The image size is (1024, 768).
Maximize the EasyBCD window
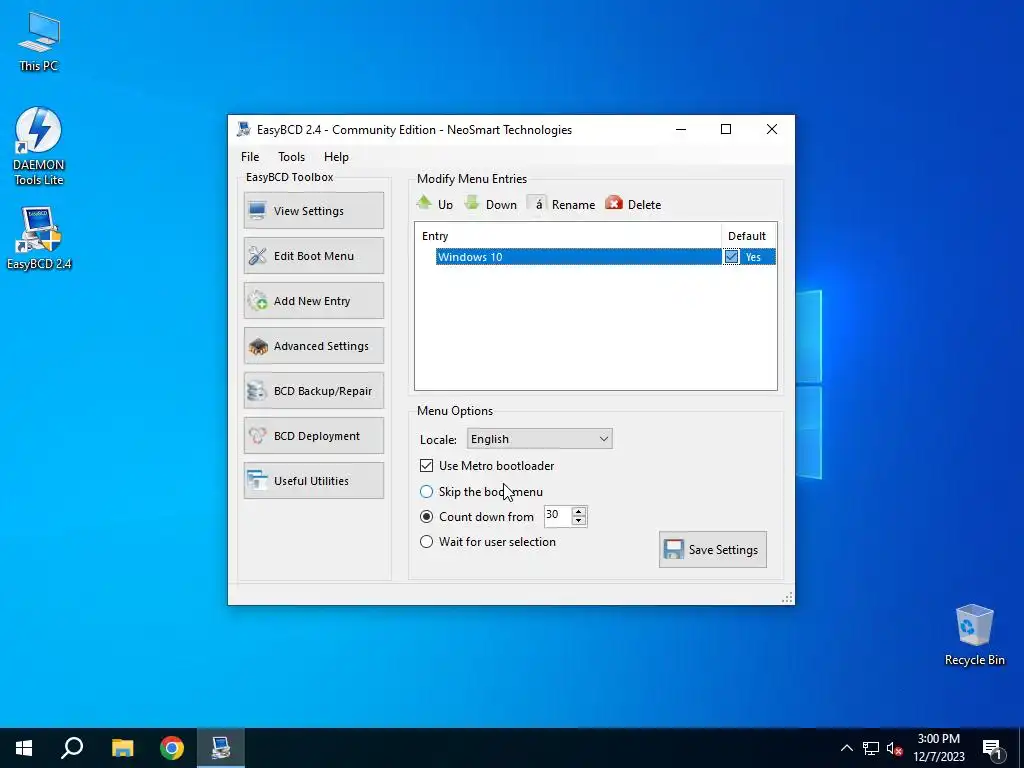(x=726, y=129)
